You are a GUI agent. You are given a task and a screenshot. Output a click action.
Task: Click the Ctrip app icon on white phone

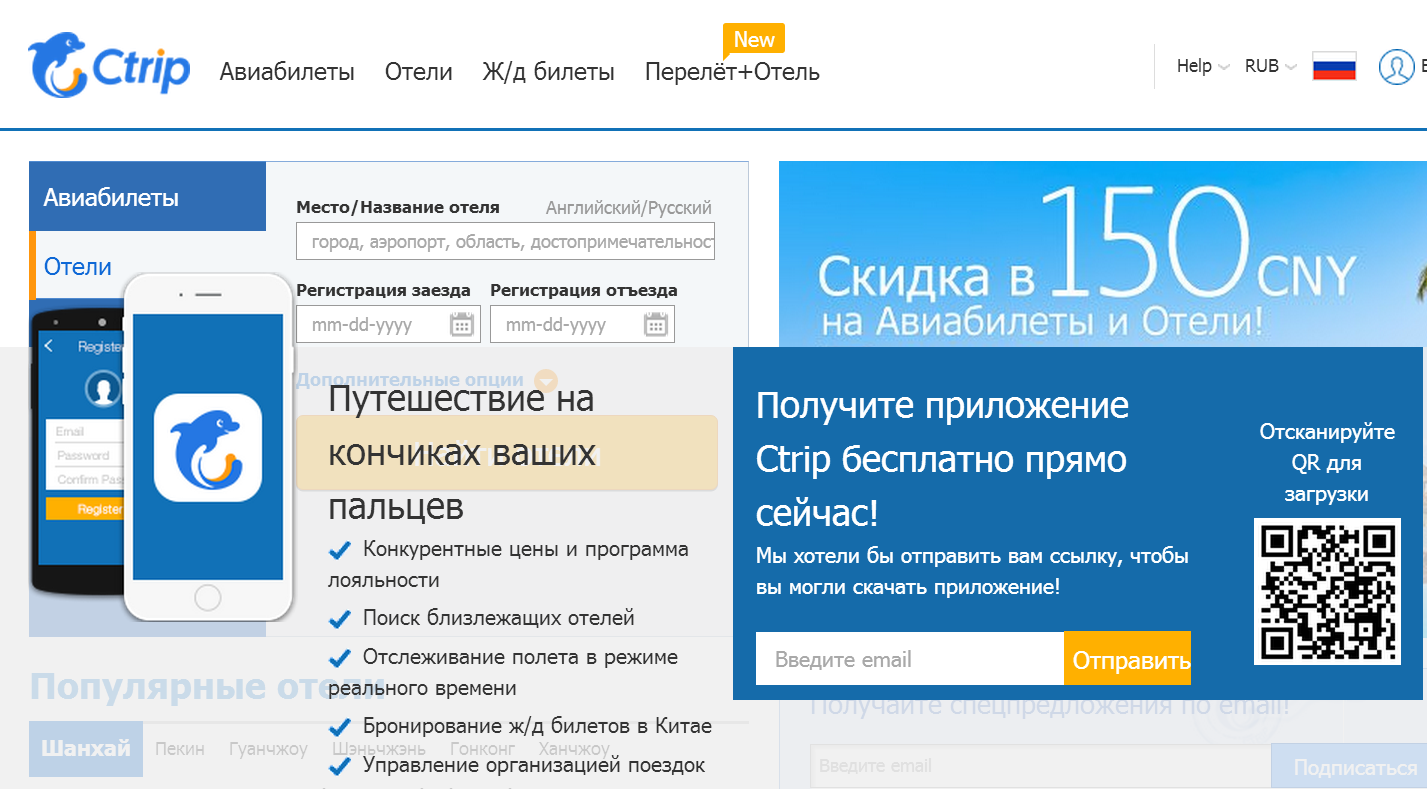tap(208, 447)
